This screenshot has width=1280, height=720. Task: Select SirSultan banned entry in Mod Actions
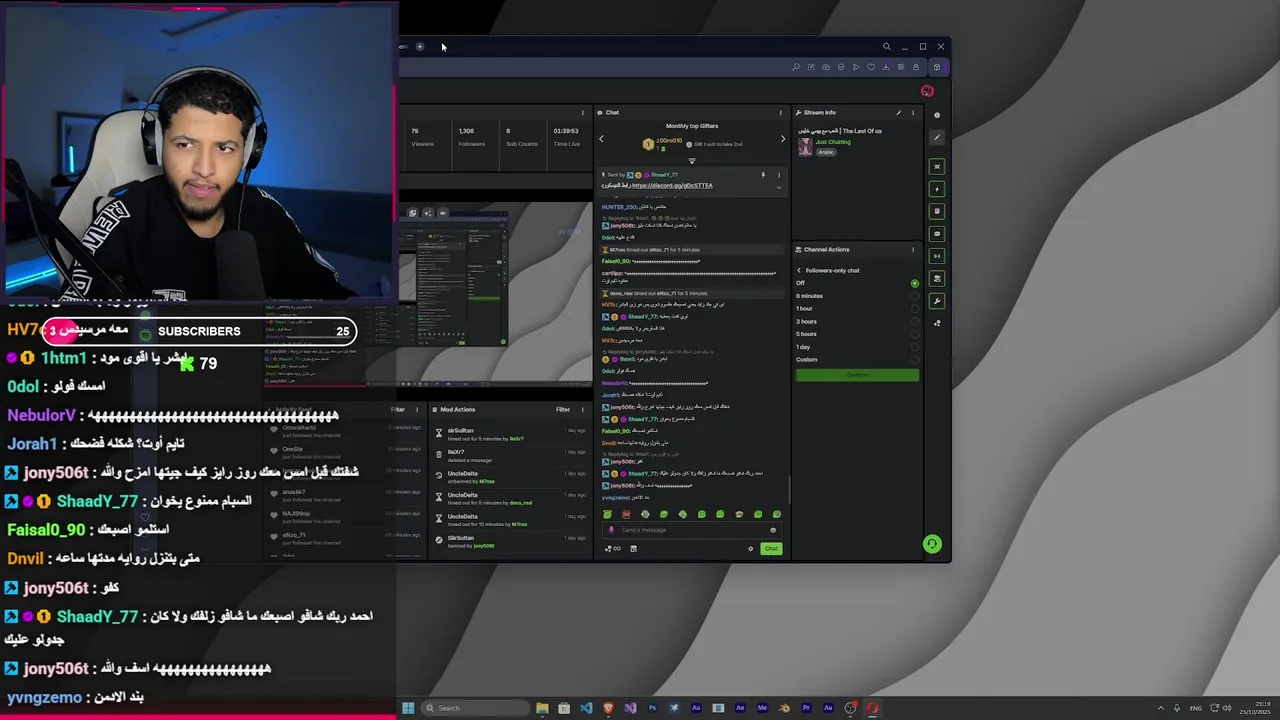512,542
